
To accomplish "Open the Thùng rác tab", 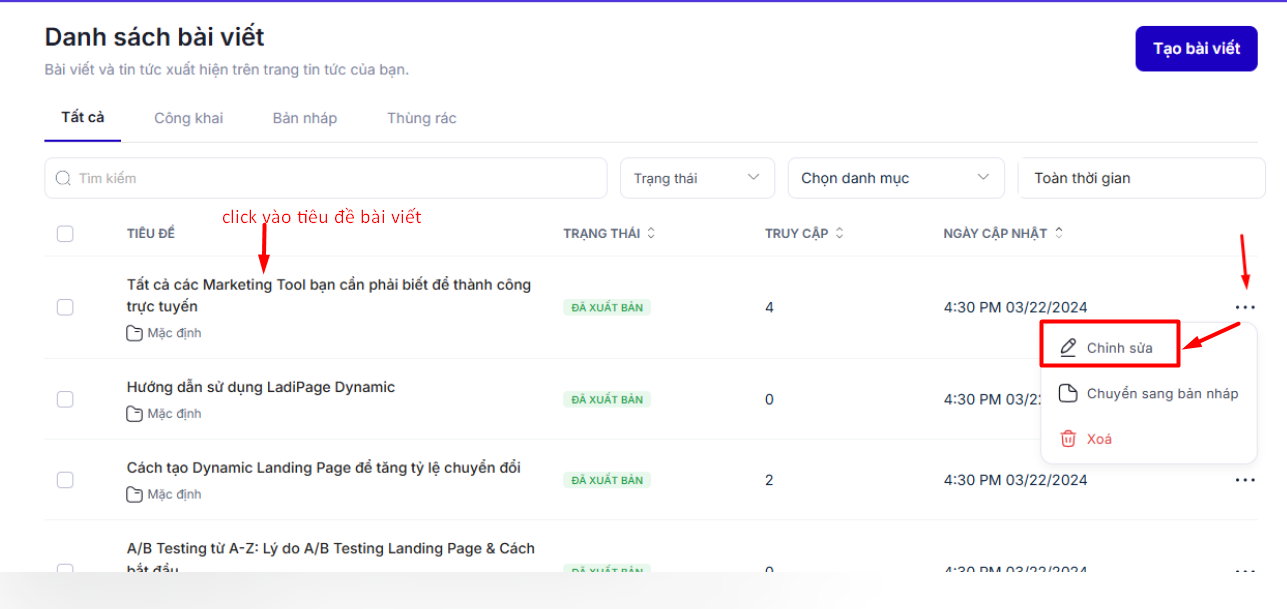I will click(422, 118).
